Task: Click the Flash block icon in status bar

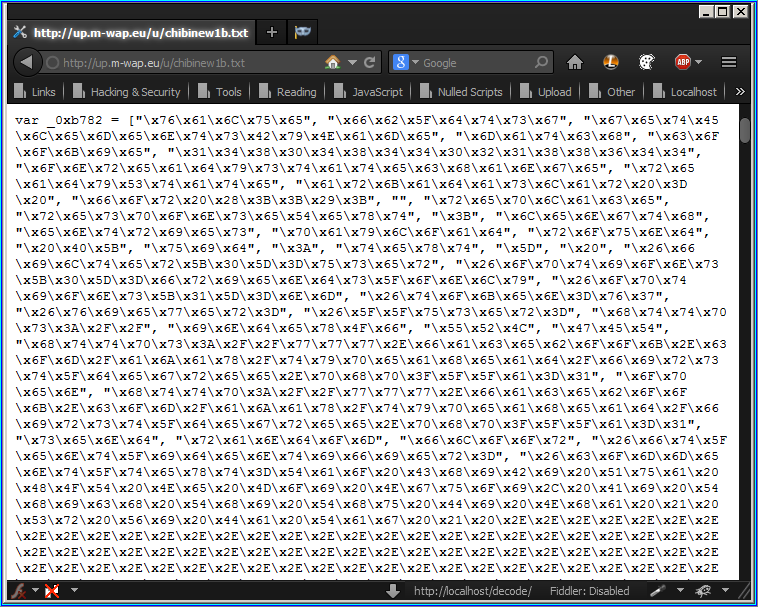Action: point(19,591)
